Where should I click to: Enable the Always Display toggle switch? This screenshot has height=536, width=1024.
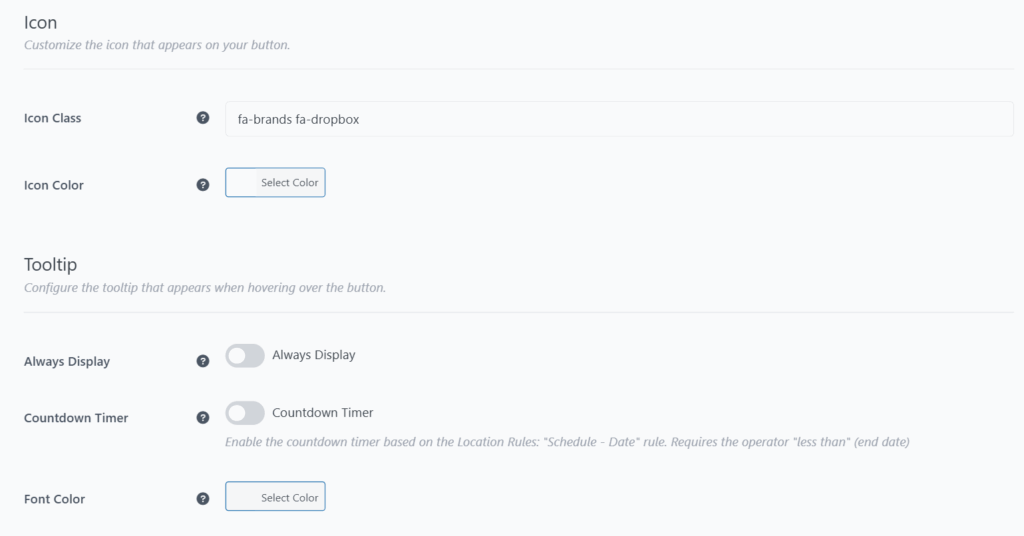coord(245,356)
